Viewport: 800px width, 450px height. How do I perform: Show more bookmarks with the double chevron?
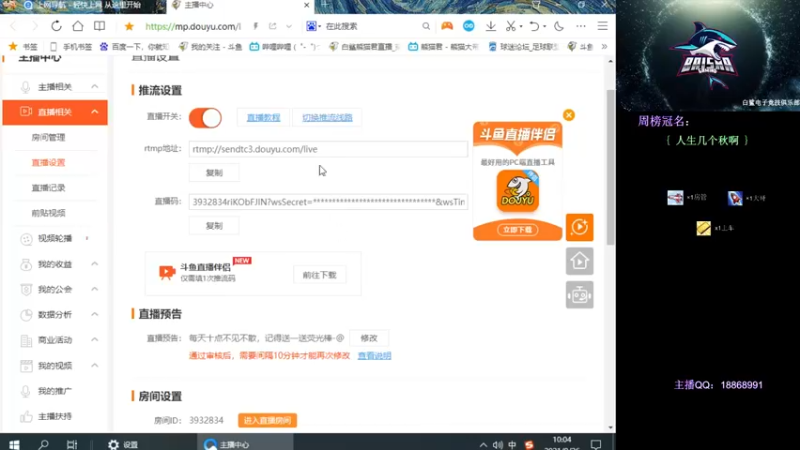(x=605, y=46)
